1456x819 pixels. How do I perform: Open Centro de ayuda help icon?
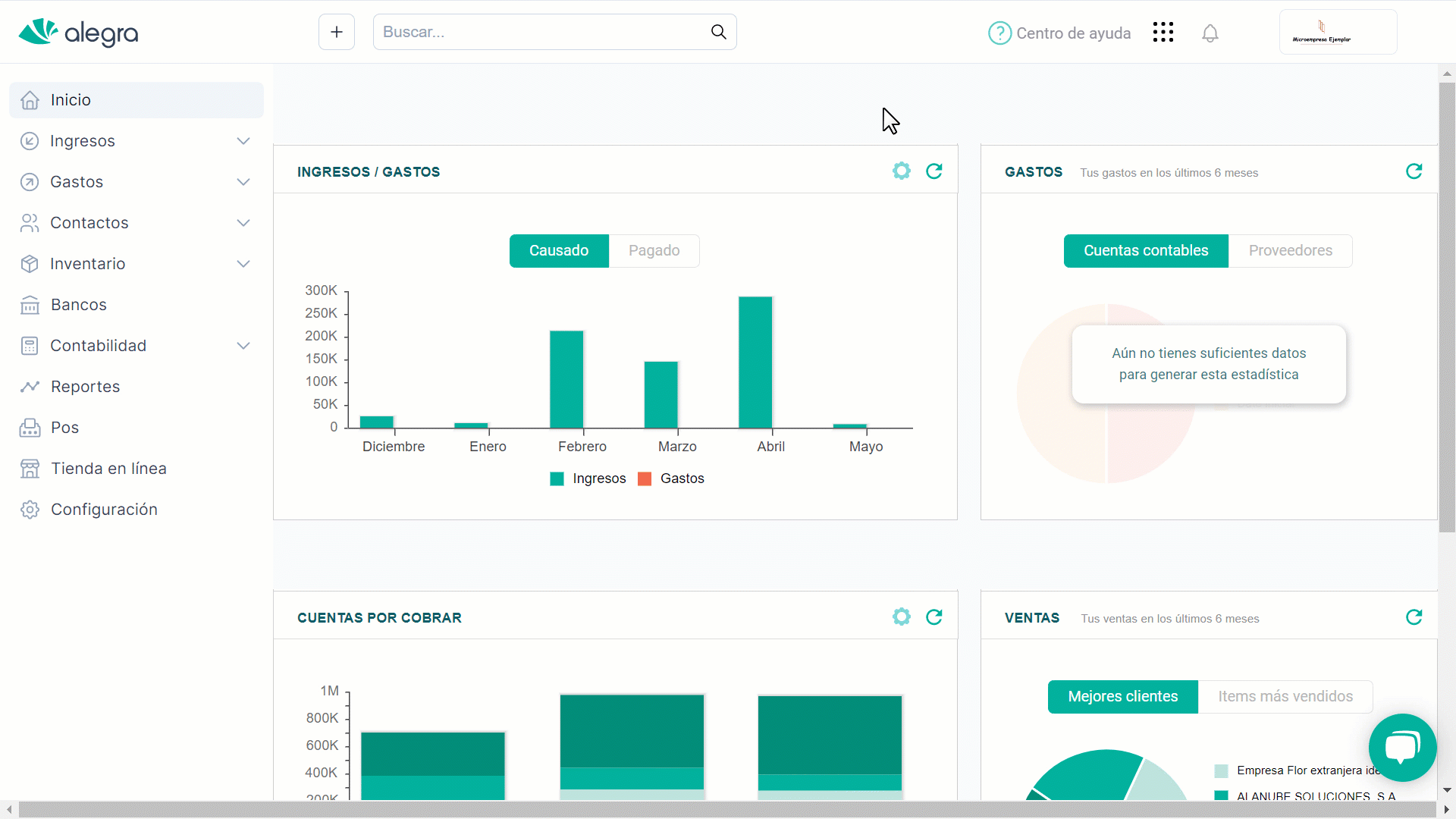(999, 33)
